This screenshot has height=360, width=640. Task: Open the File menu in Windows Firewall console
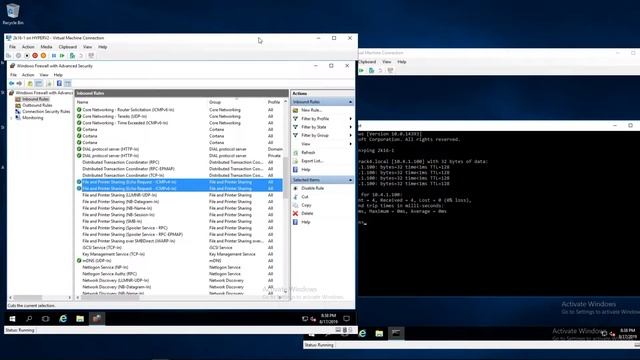(13, 75)
